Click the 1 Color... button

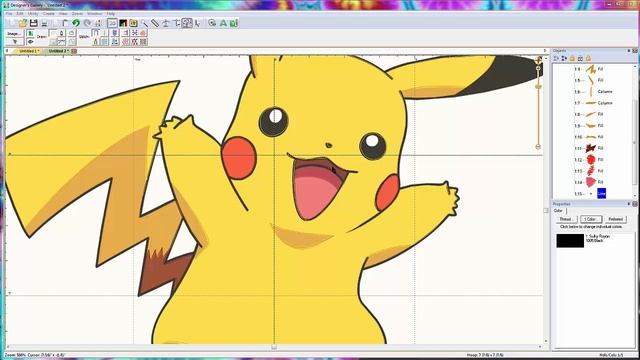[x=591, y=219]
